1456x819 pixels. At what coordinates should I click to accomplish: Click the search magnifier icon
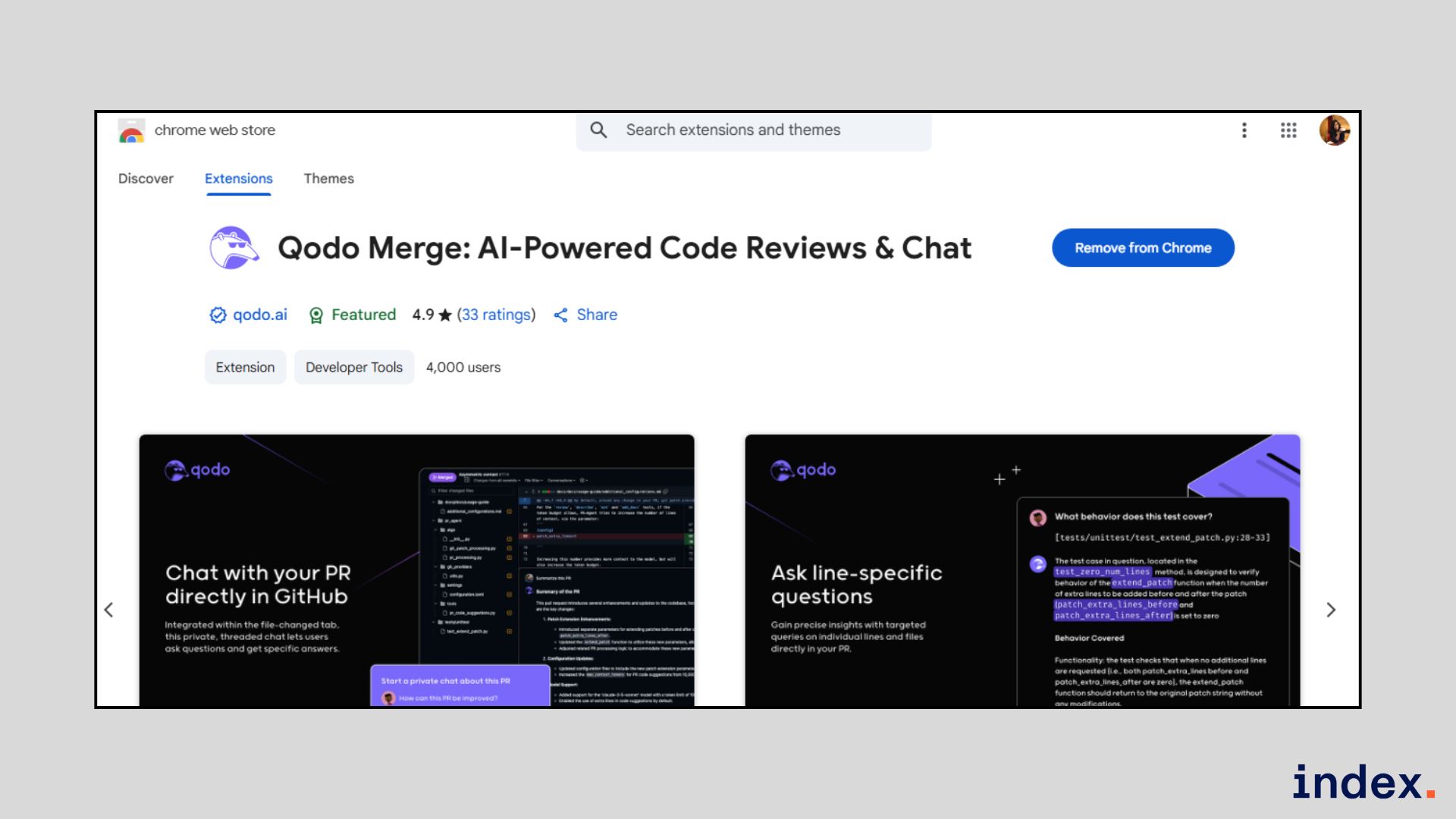click(598, 130)
